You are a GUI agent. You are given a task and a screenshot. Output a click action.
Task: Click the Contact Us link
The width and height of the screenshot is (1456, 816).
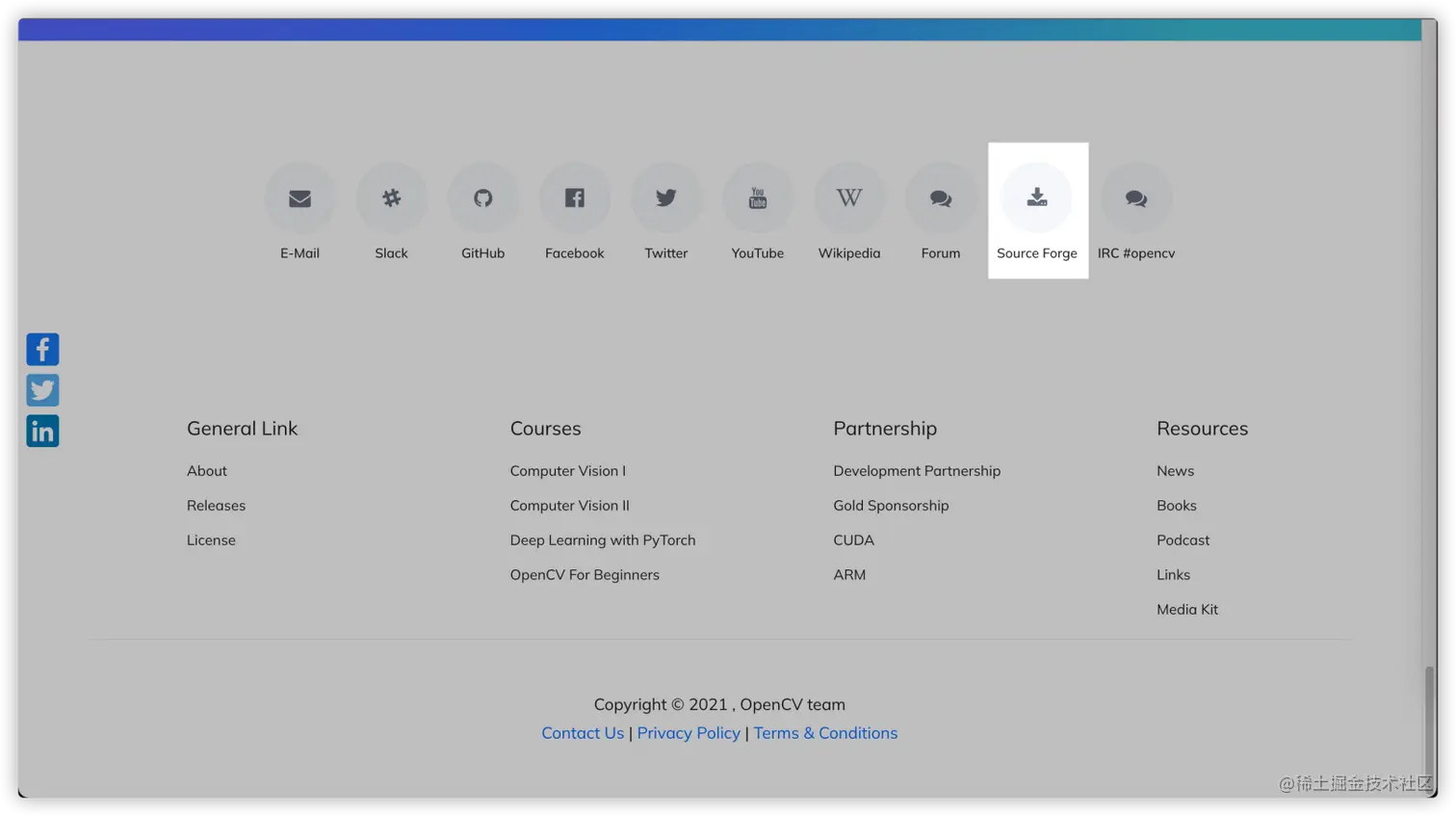583,733
